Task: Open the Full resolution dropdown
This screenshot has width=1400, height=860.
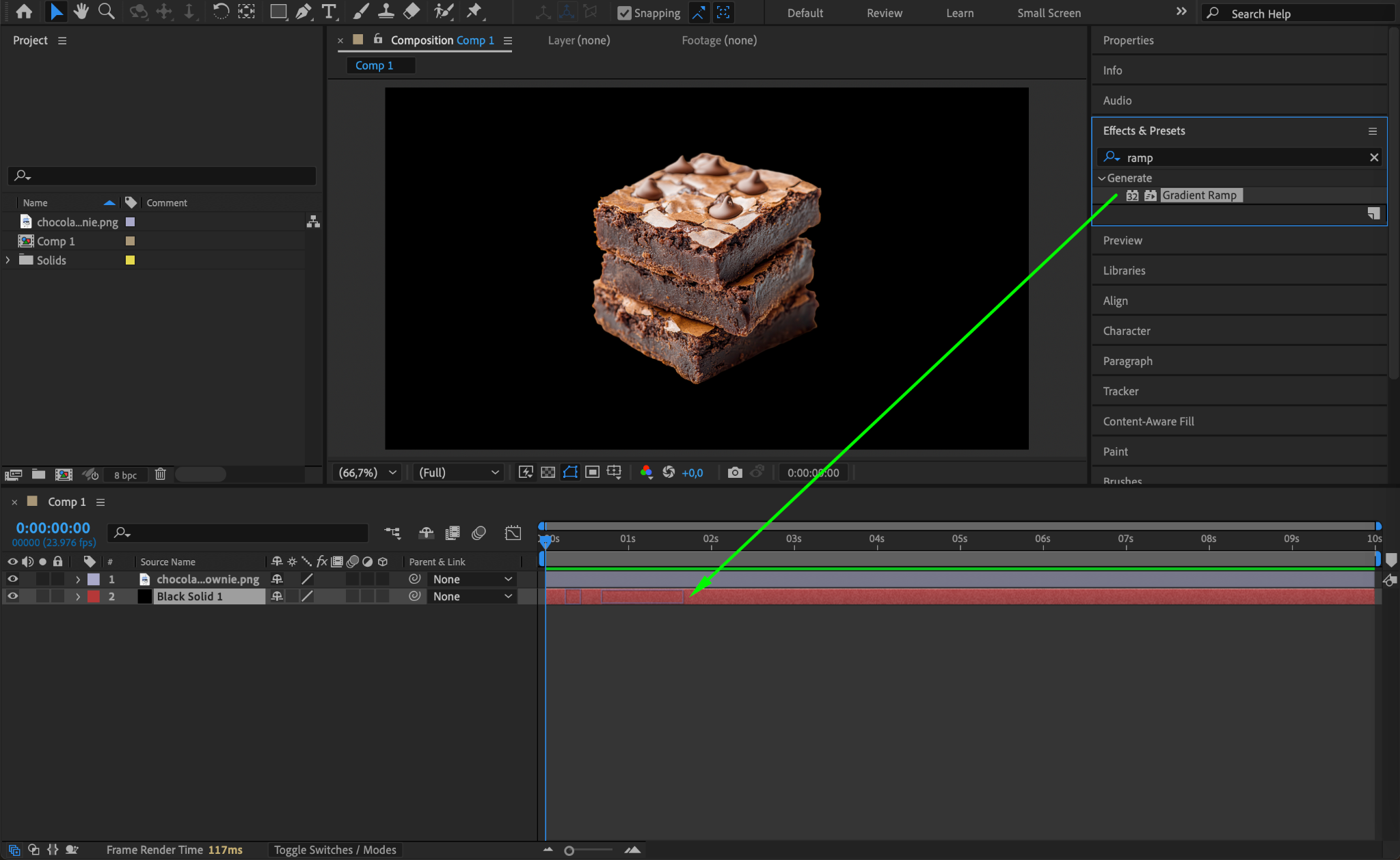Action: (x=459, y=472)
